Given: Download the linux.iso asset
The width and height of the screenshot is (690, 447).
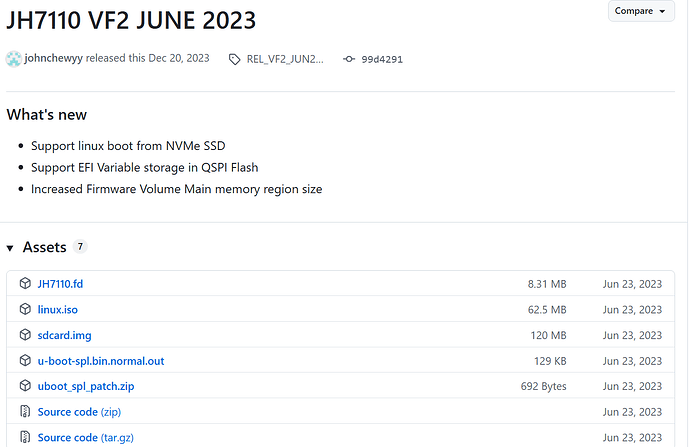Looking at the screenshot, I should coord(58,309).
